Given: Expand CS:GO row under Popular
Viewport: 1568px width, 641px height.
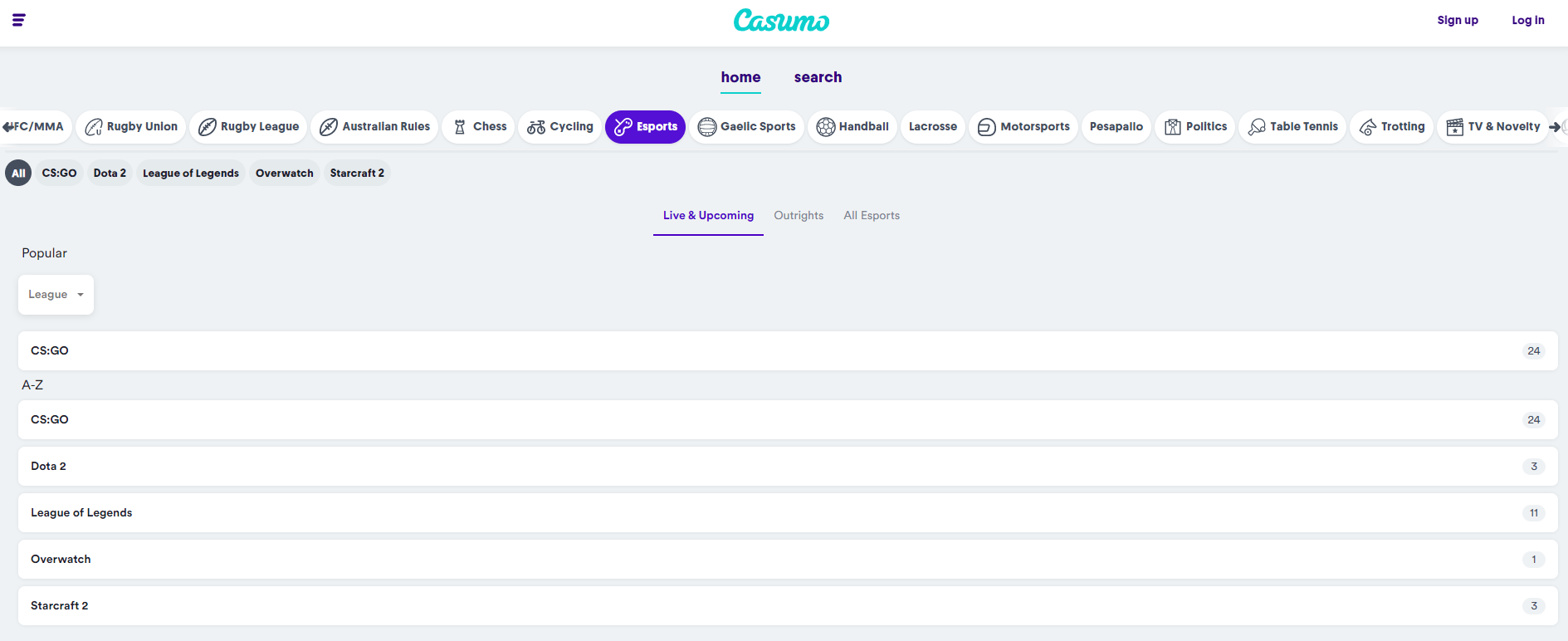Looking at the screenshot, I should 788,351.
